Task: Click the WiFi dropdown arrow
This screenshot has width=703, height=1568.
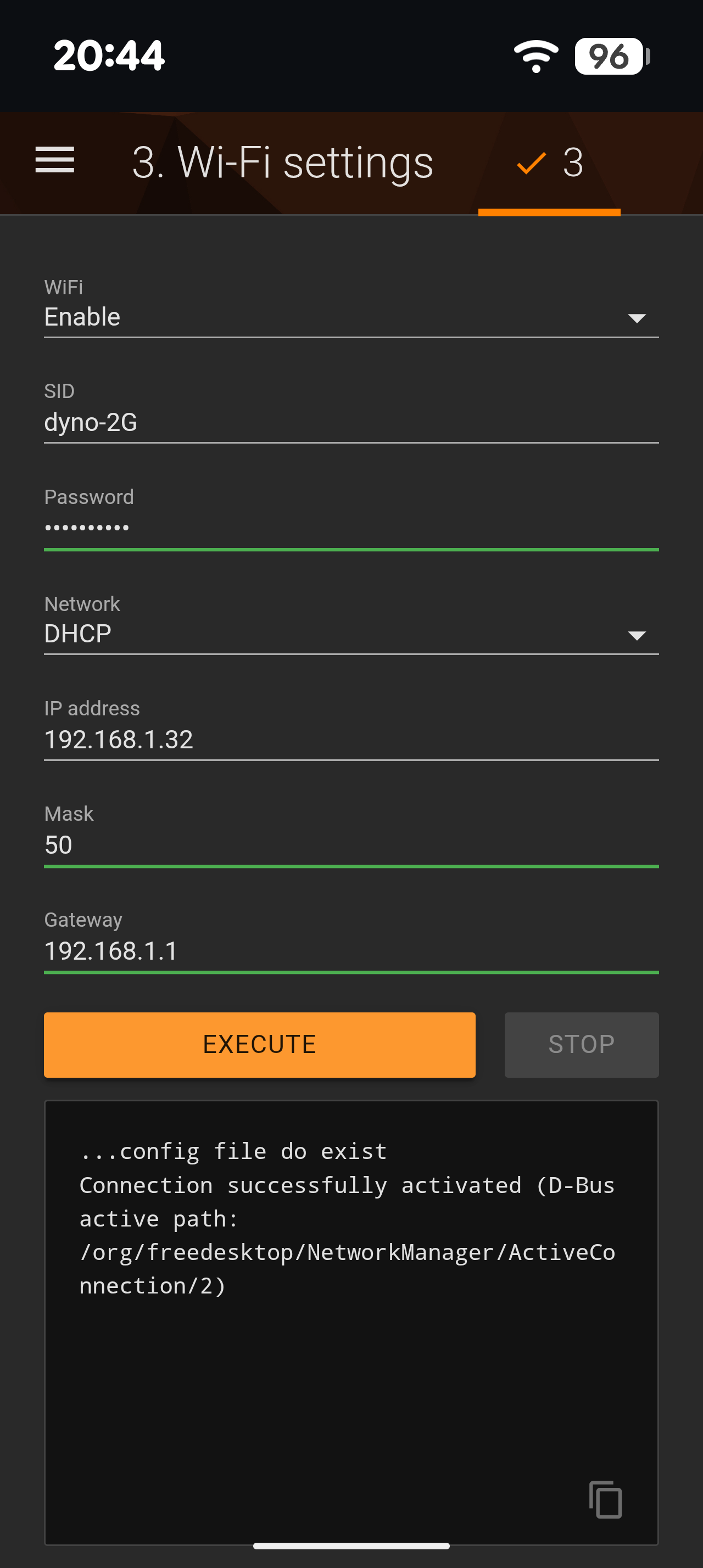Action: [637, 318]
